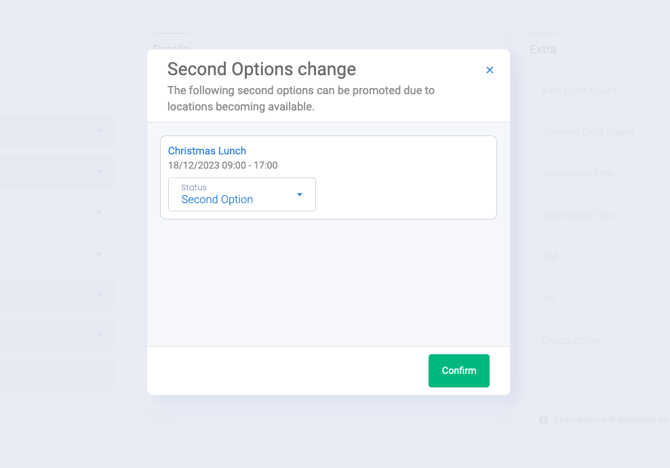
Task: Select the Second CRM Agent field
Action: coord(600,132)
